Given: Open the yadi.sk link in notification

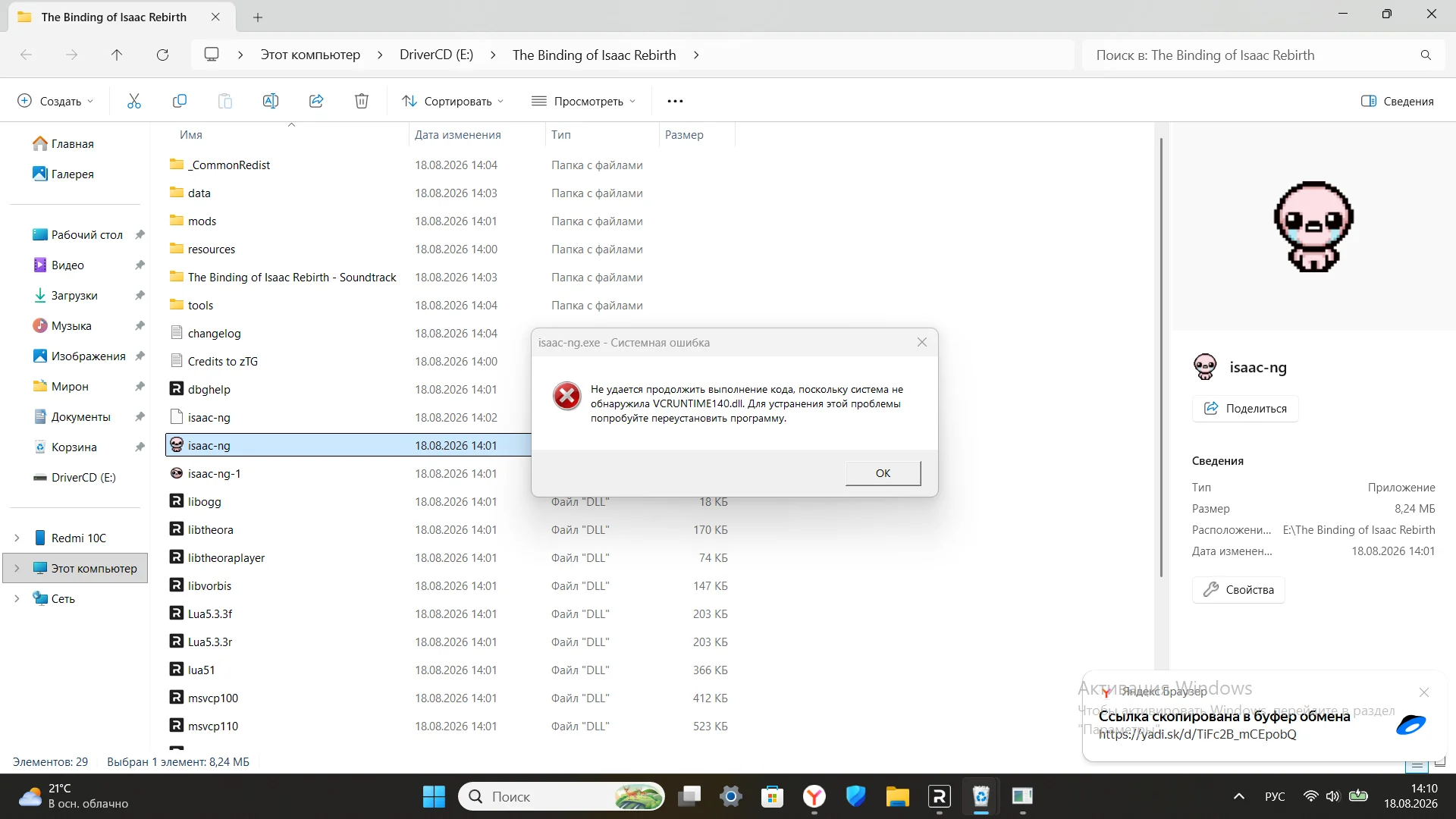Looking at the screenshot, I should click(x=1197, y=734).
